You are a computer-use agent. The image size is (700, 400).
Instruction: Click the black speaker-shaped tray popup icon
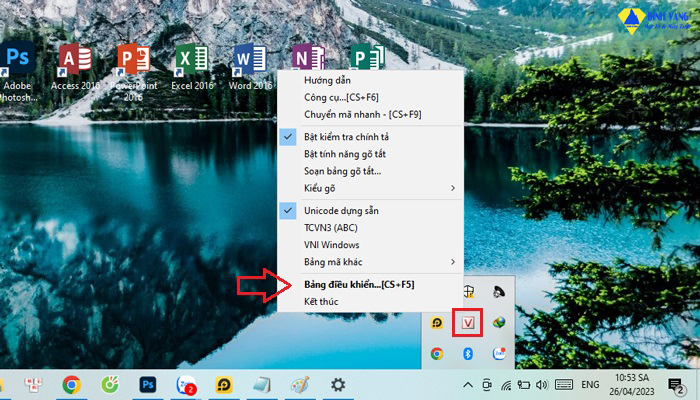coord(499,292)
